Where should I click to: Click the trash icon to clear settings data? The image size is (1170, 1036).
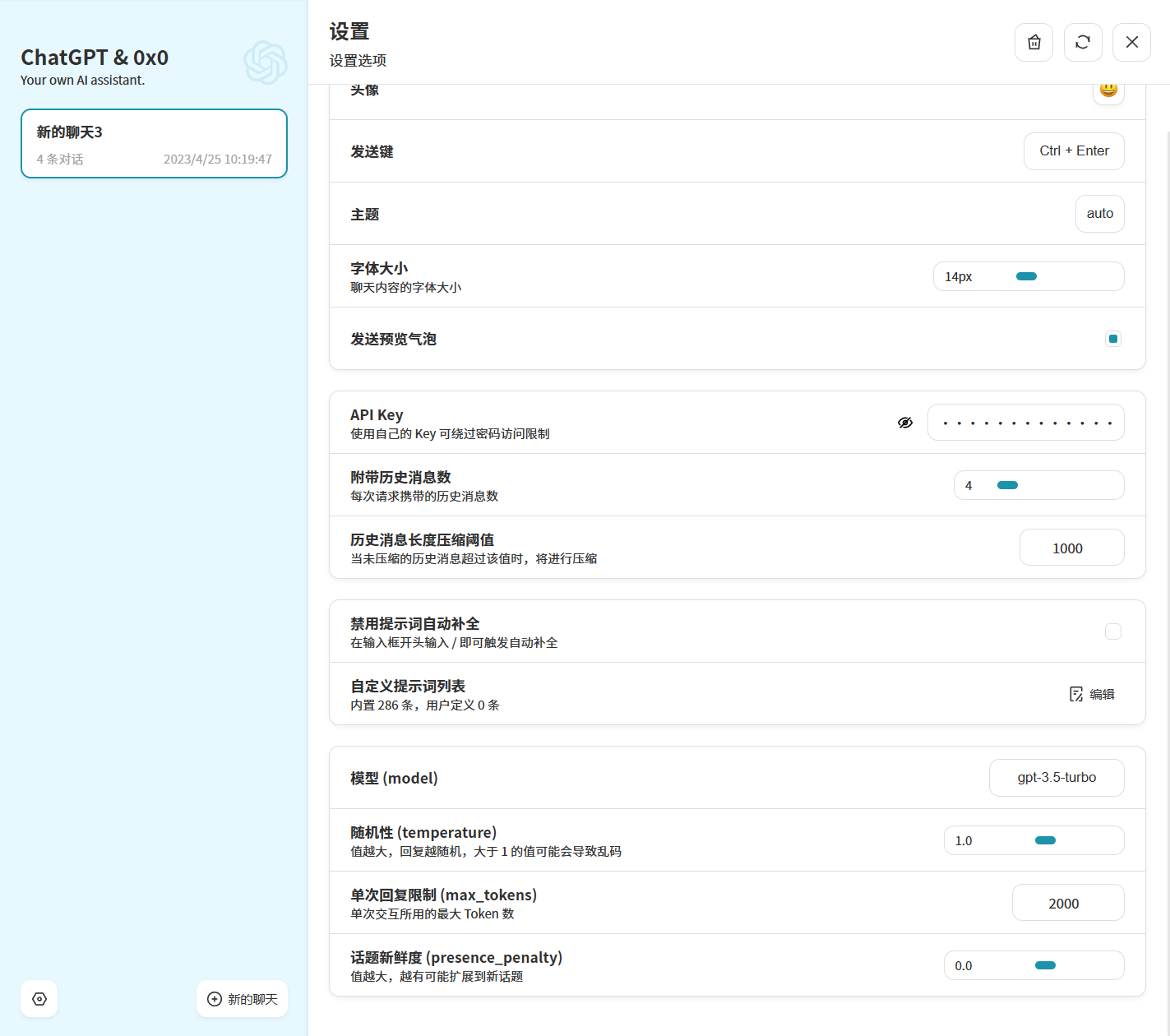[x=1034, y=42]
